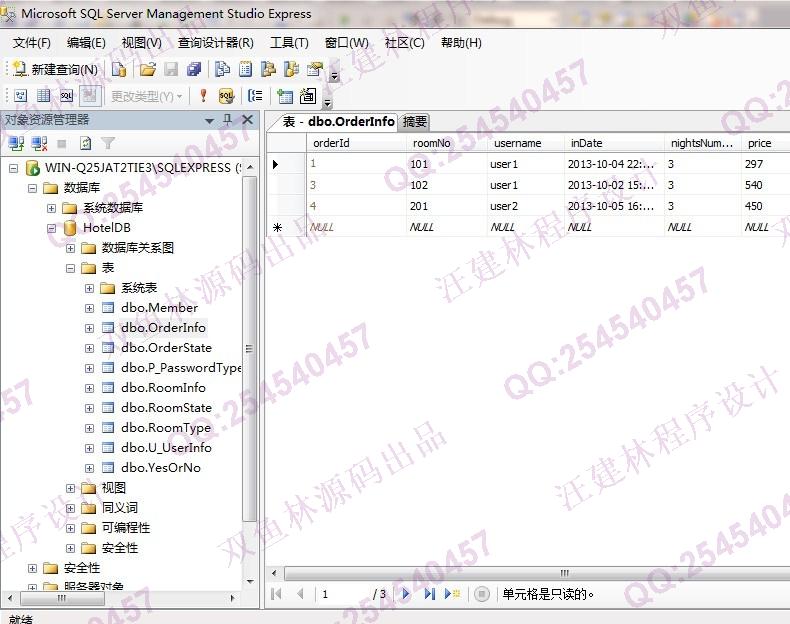Go to the last record
The width and height of the screenshot is (790, 624).
tap(429, 594)
